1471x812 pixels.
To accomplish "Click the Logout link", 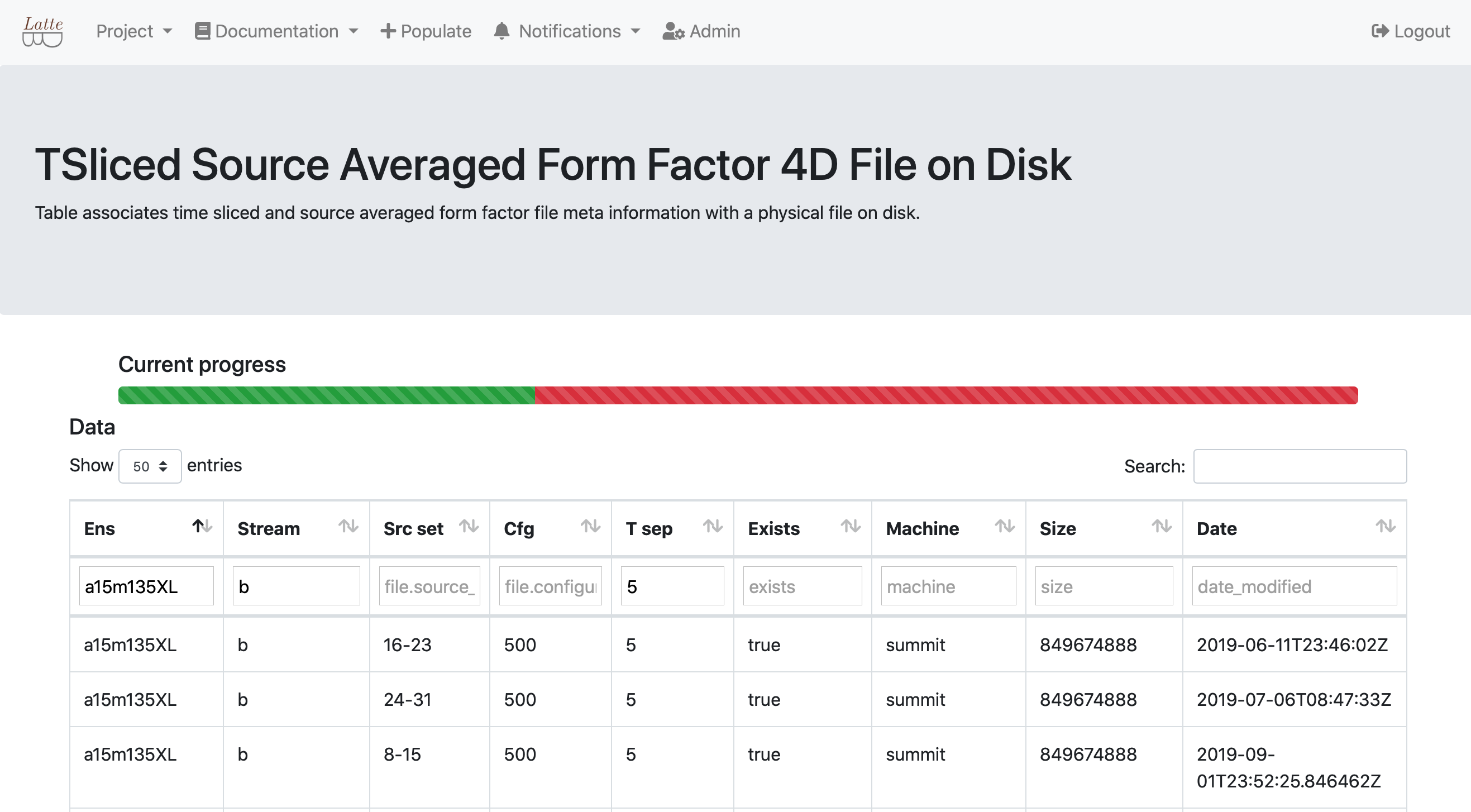I will [x=1421, y=31].
